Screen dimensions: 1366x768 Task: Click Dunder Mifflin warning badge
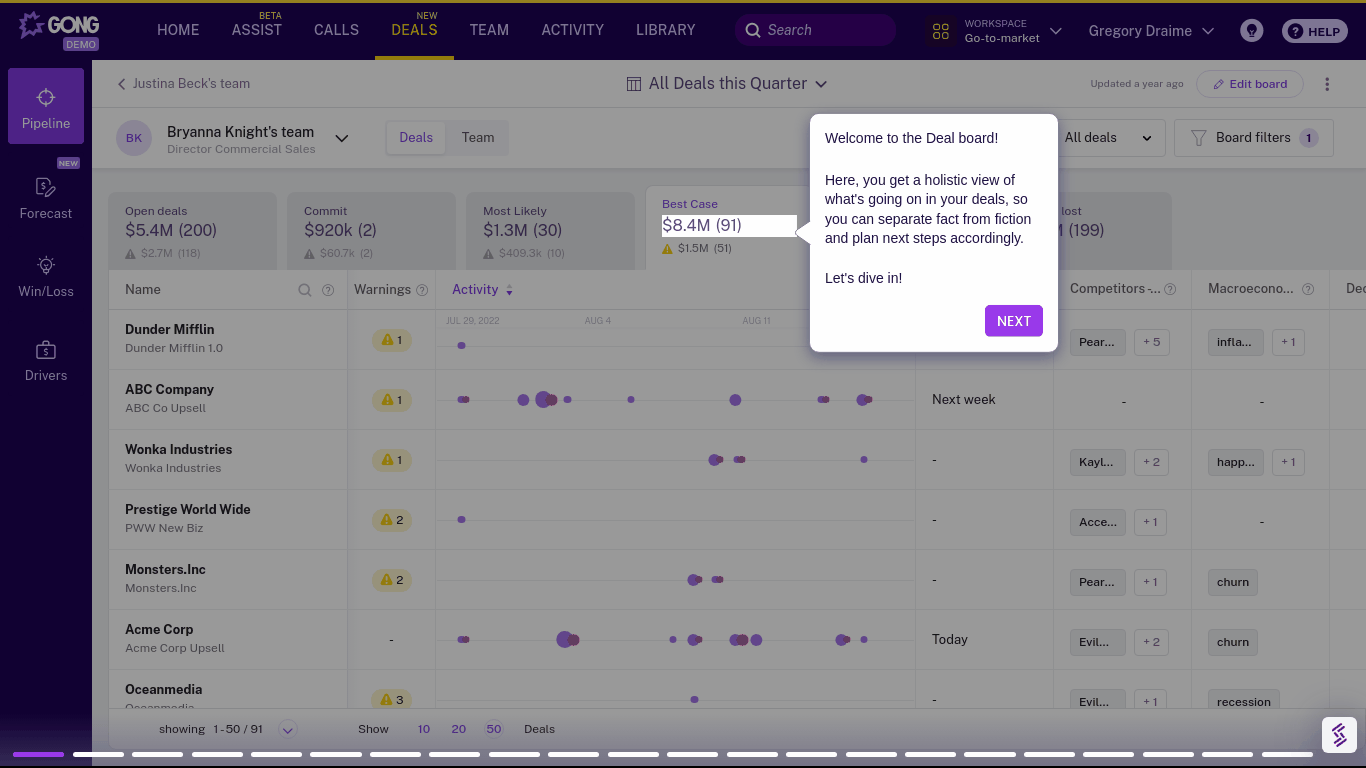[x=391, y=340]
